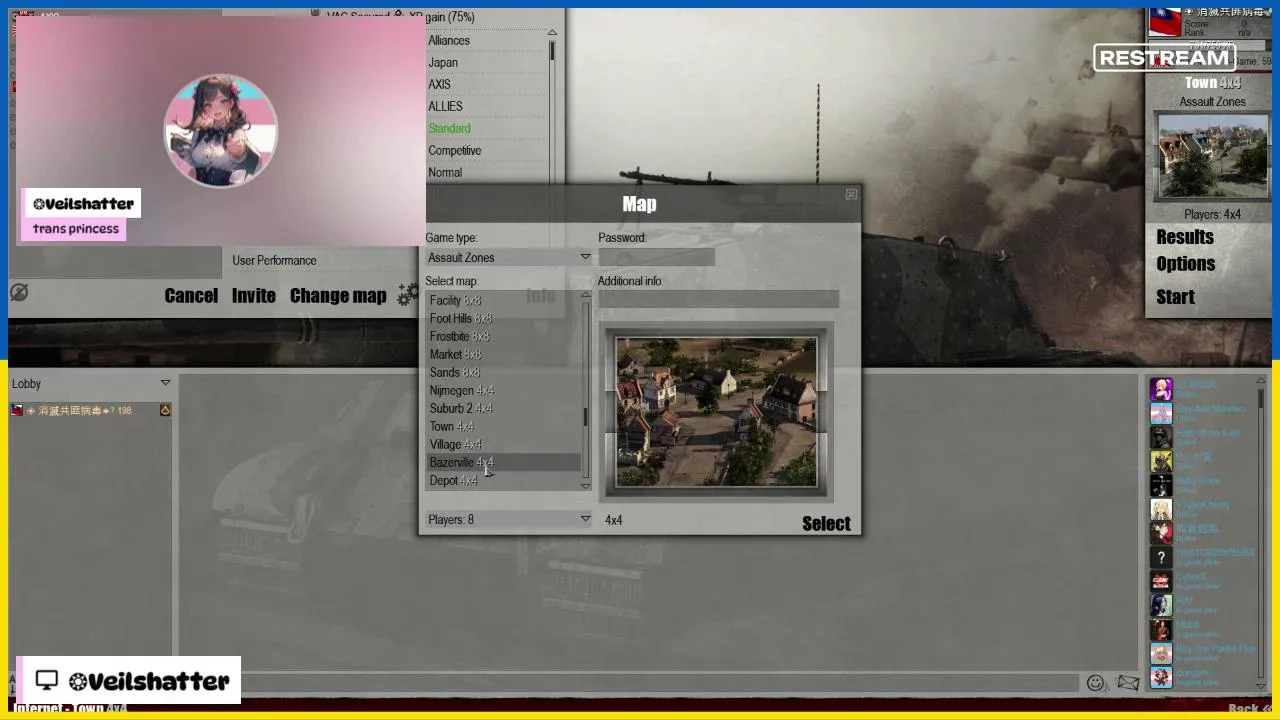Open the Results menu item

1185,237
